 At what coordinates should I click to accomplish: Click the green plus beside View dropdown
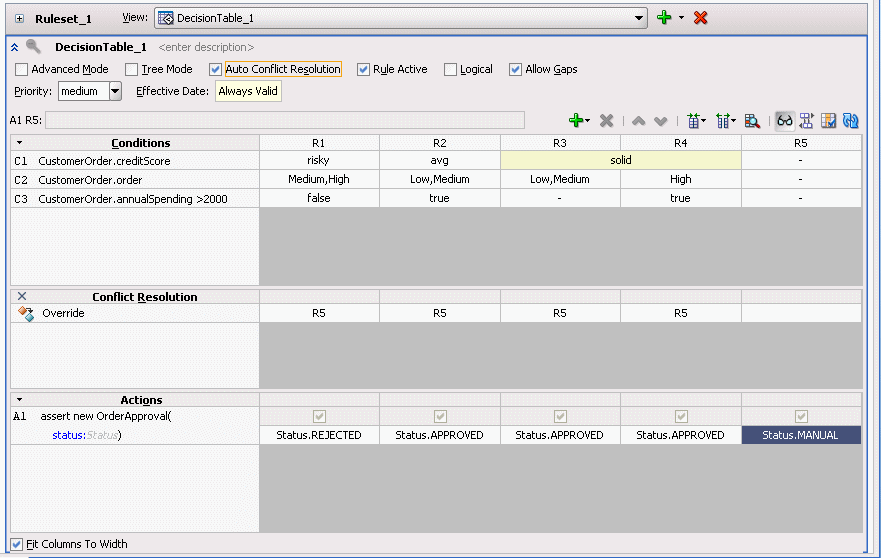coord(664,17)
